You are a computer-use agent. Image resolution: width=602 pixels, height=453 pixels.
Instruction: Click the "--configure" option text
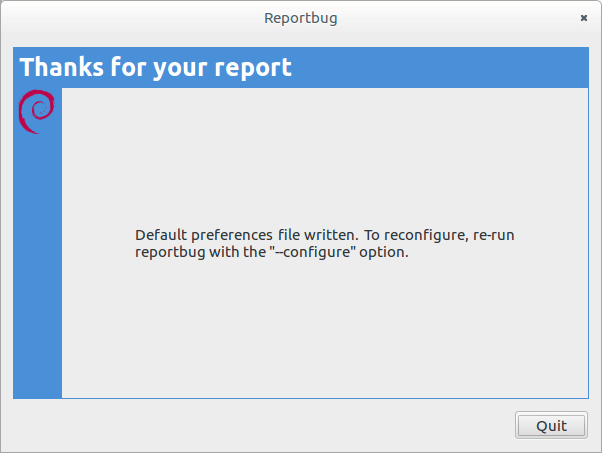click(327, 253)
